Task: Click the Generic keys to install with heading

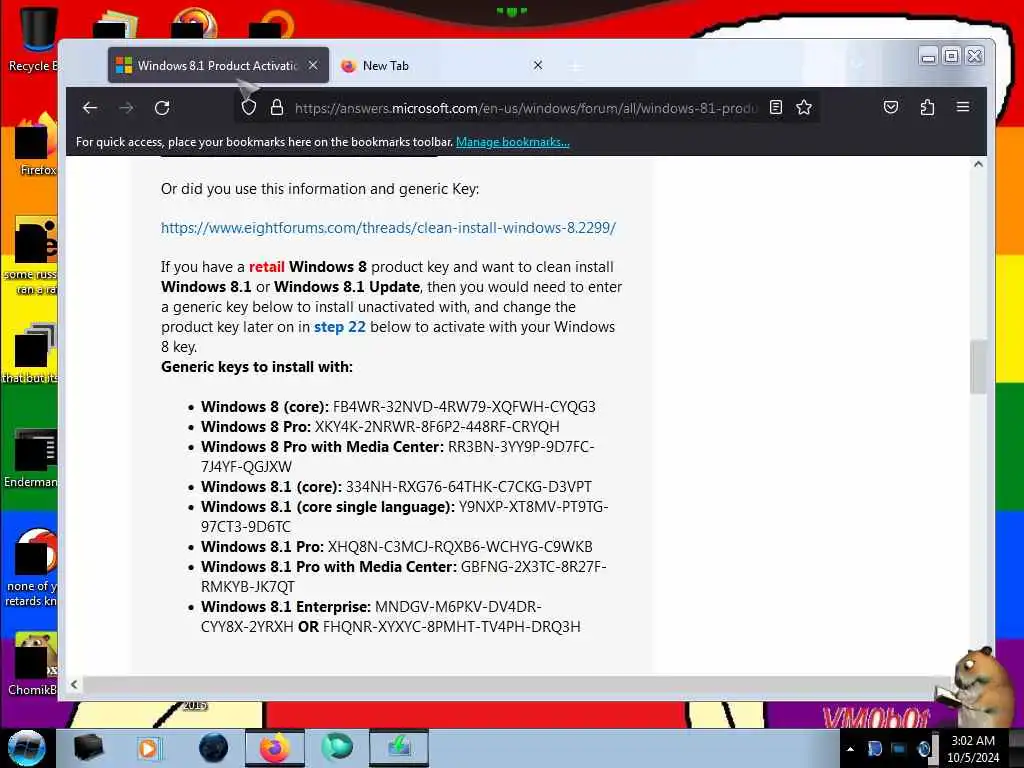Action: click(257, 367)
